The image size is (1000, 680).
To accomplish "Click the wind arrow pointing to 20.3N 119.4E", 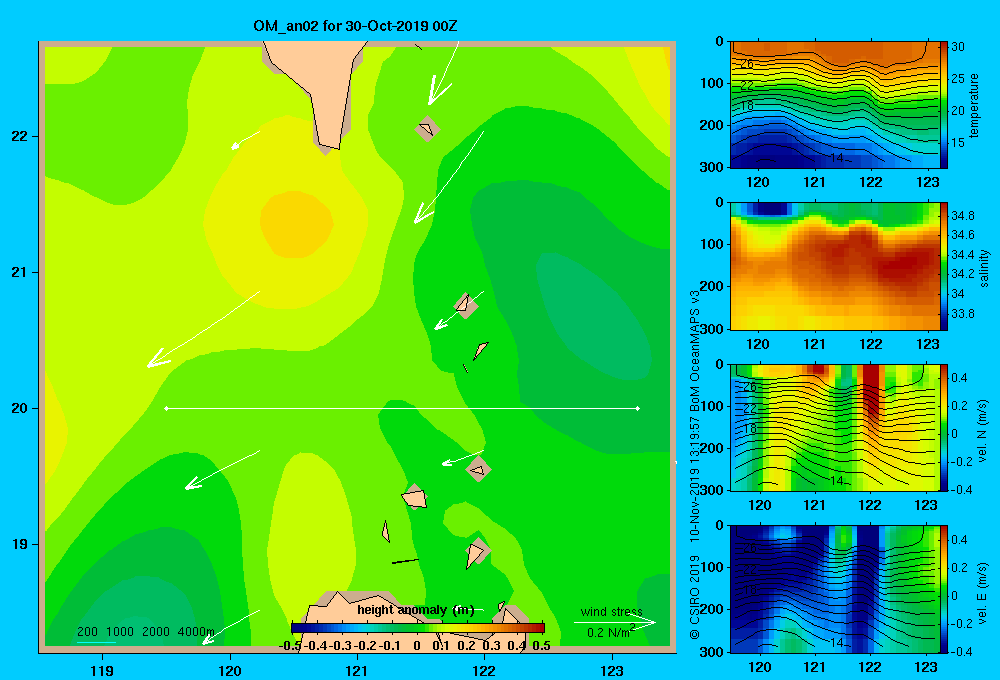I will pos(203,329).
